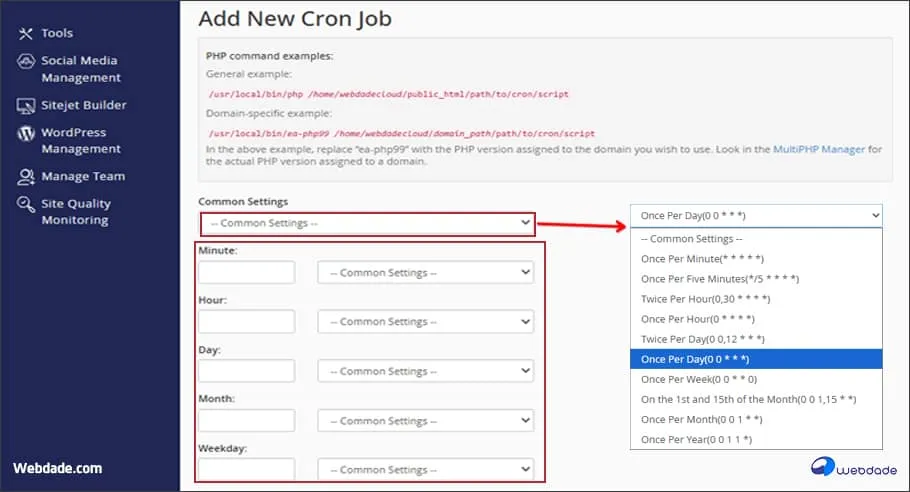Expand the Hour Common Settings dropdown
Image resolution: width=910 pixels, height=492 pixels.
425,322
